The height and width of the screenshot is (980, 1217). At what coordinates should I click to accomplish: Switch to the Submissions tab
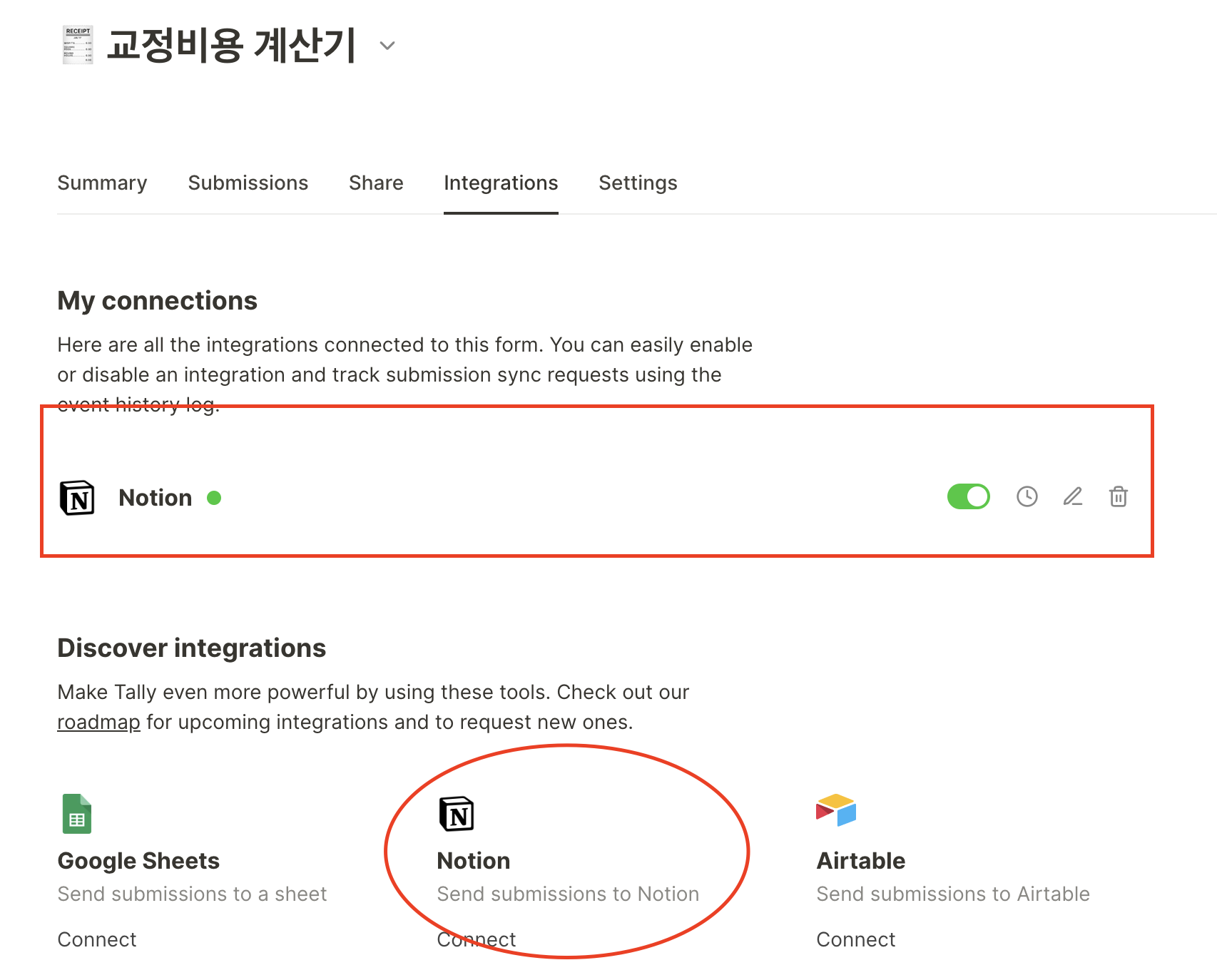(x=248, y=183)
